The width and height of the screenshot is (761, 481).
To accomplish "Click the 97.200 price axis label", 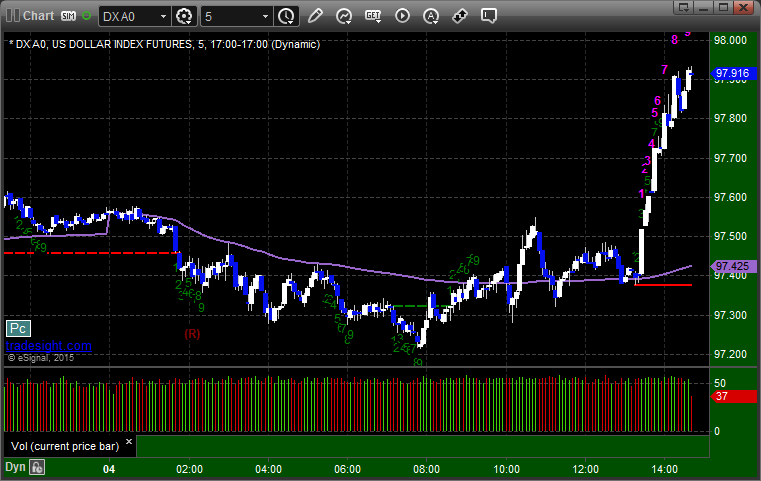I will 730,354.
